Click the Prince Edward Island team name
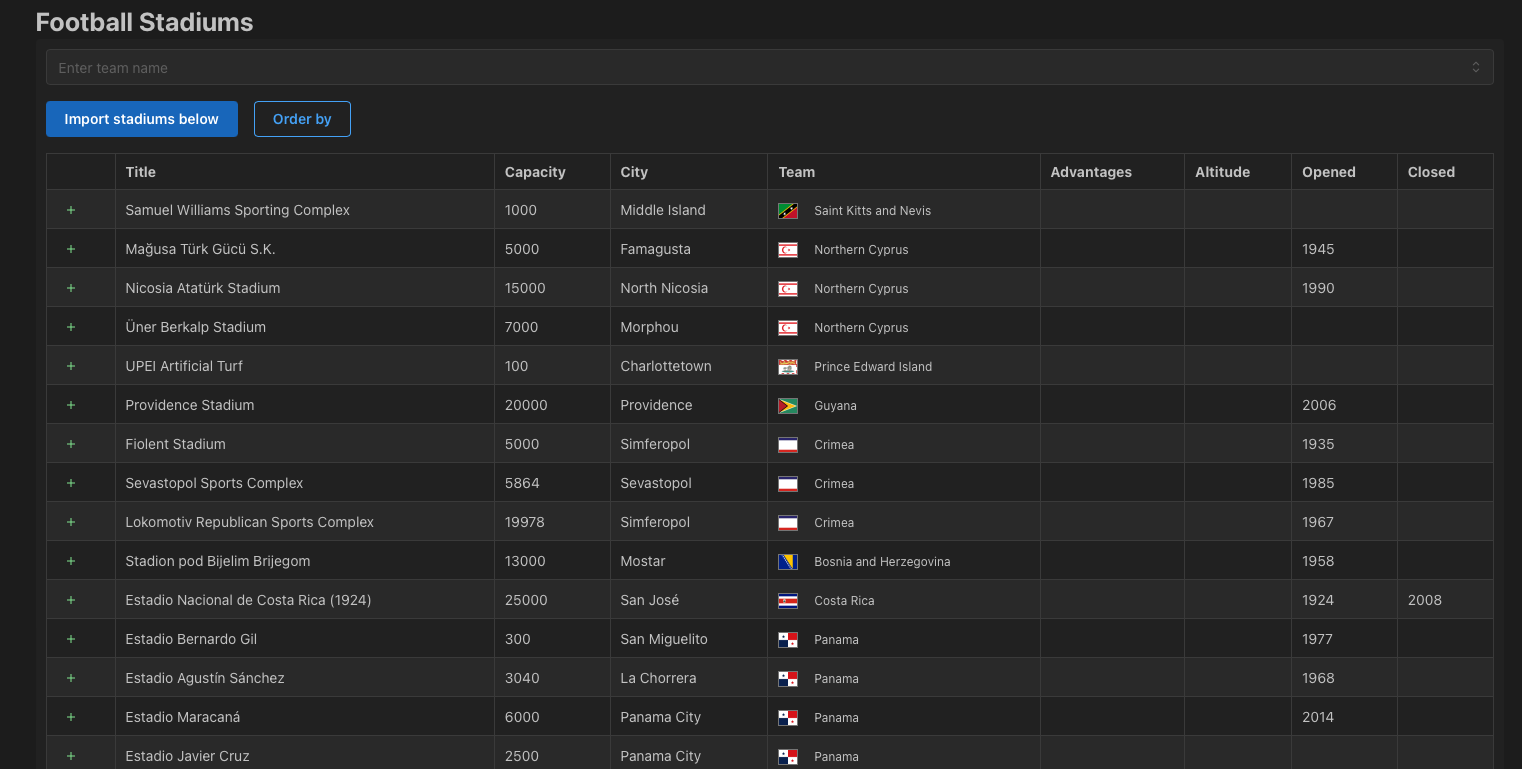 pyautogui.click(x=873, y=367)
